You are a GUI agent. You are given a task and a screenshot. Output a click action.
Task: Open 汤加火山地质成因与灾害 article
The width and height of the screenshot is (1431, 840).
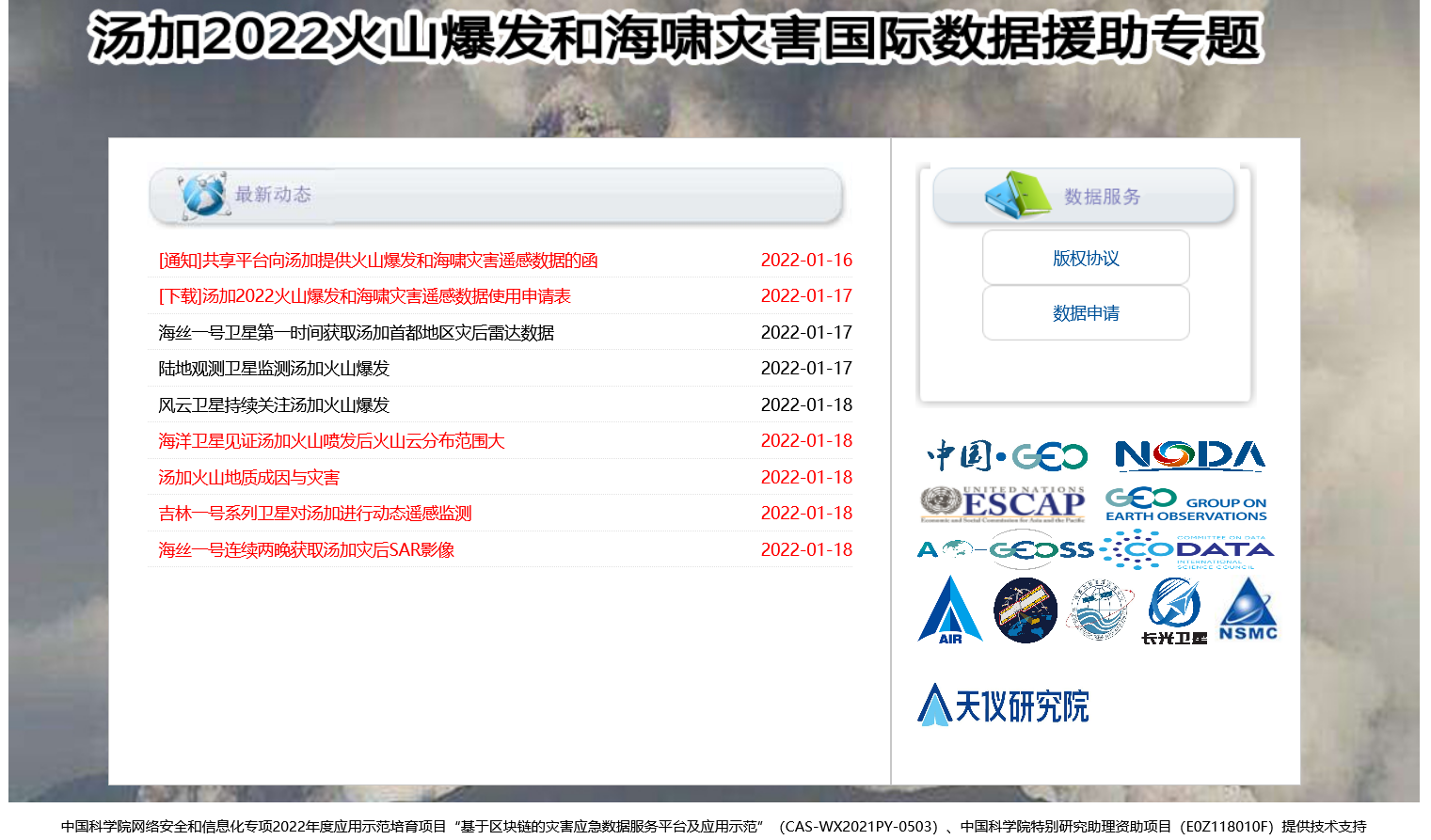[249, 478]
